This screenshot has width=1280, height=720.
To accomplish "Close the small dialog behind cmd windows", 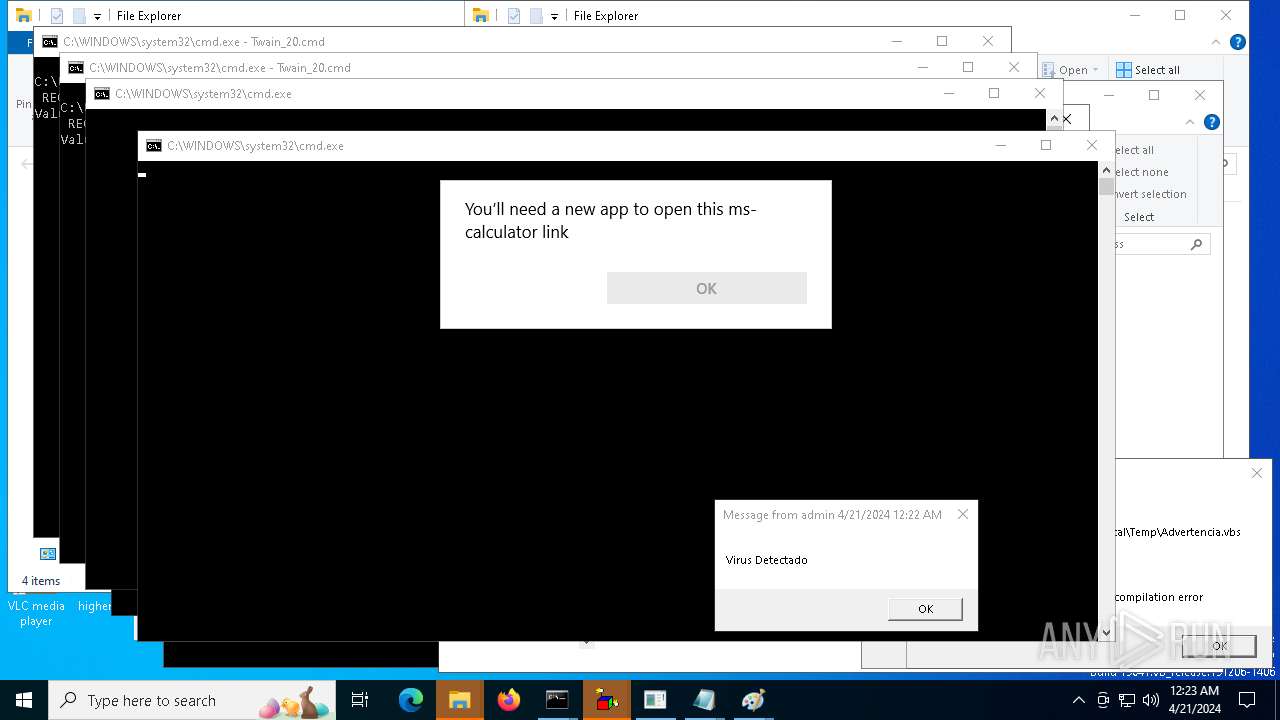I will coord(1067,119).
